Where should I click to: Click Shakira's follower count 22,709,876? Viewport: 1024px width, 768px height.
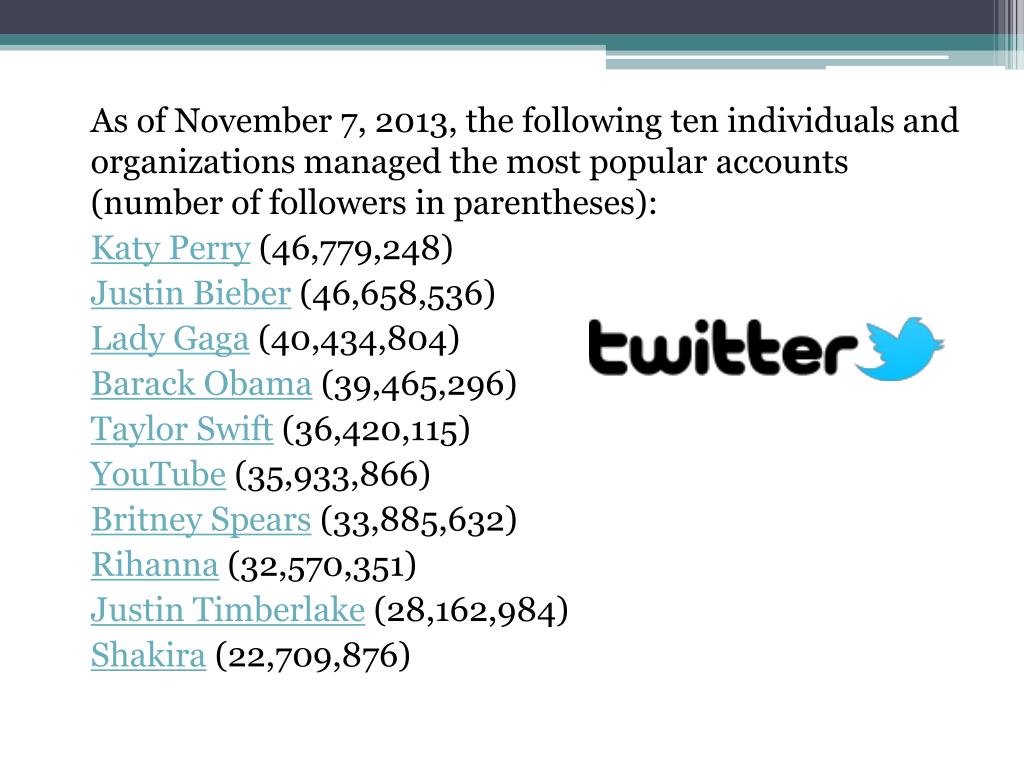point(313,656)
